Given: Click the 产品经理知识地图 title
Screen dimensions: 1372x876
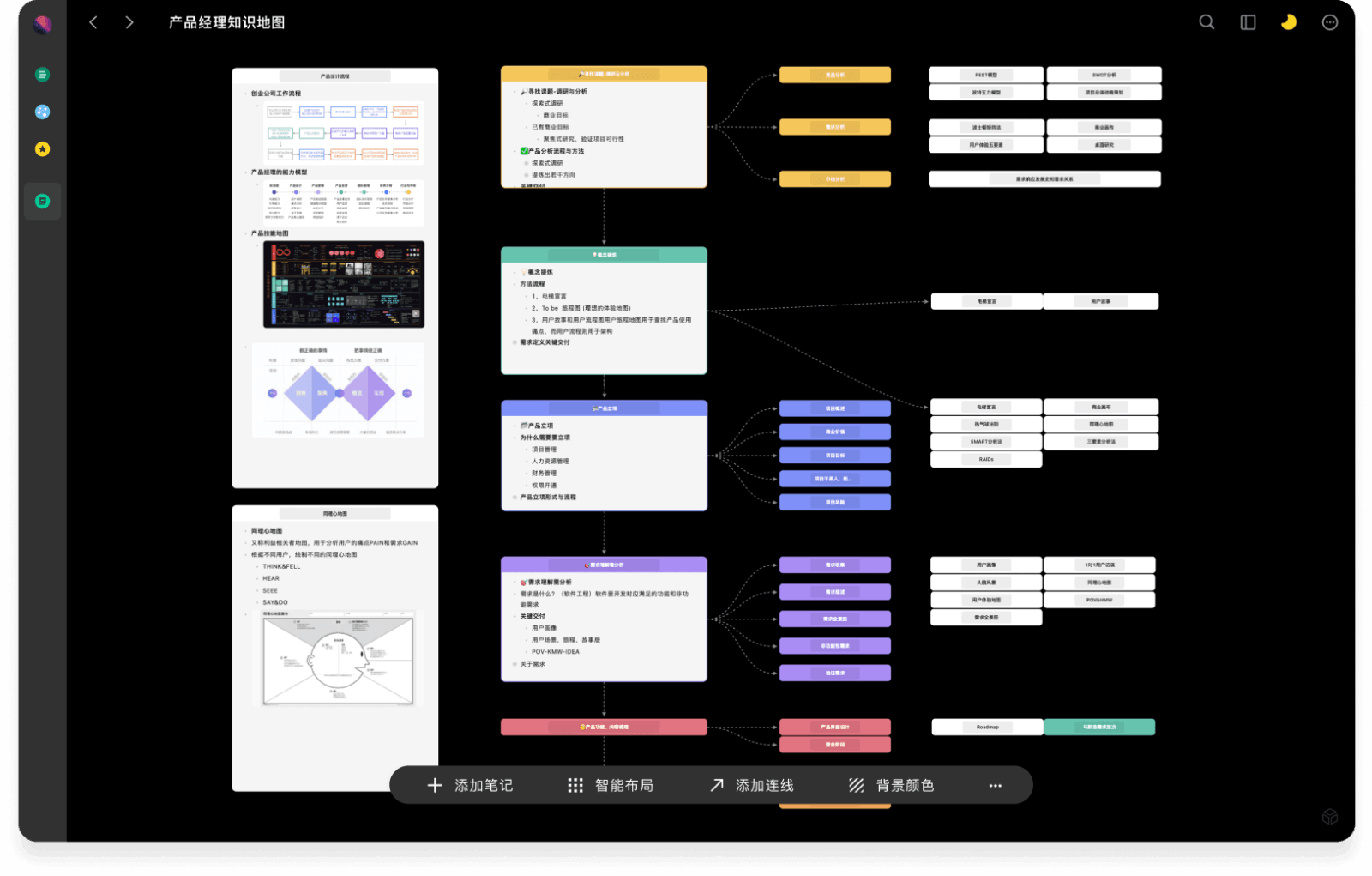Looking at the screenshot, I should click(226, 22).
